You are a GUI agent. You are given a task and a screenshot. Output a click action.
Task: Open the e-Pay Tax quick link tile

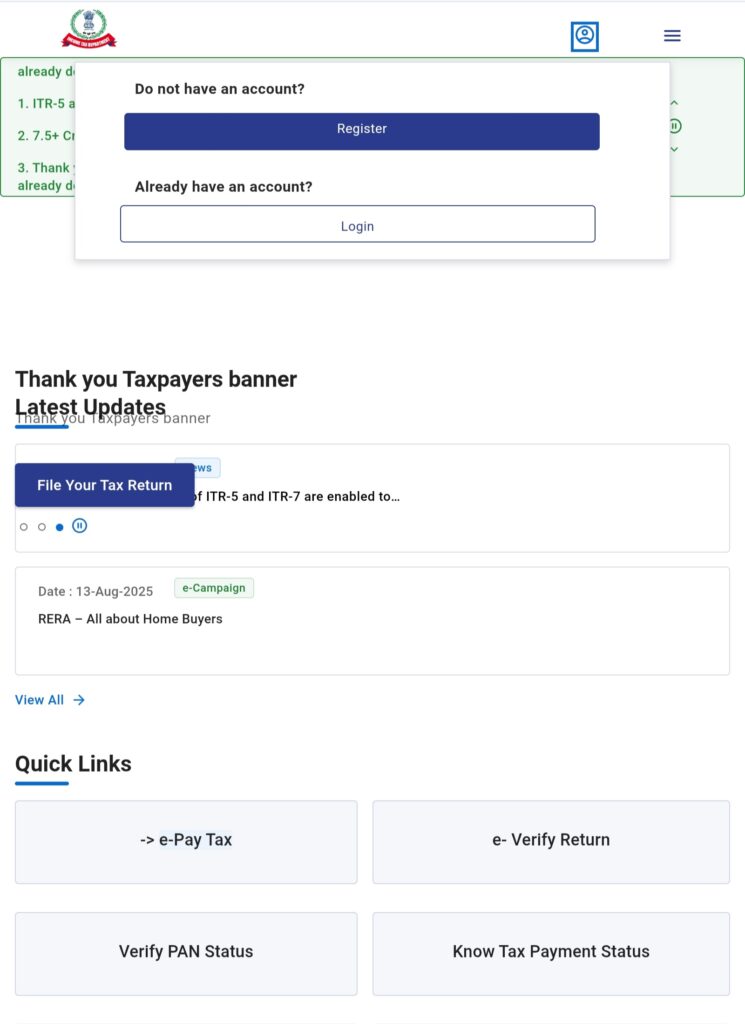[x=185, y=841]
